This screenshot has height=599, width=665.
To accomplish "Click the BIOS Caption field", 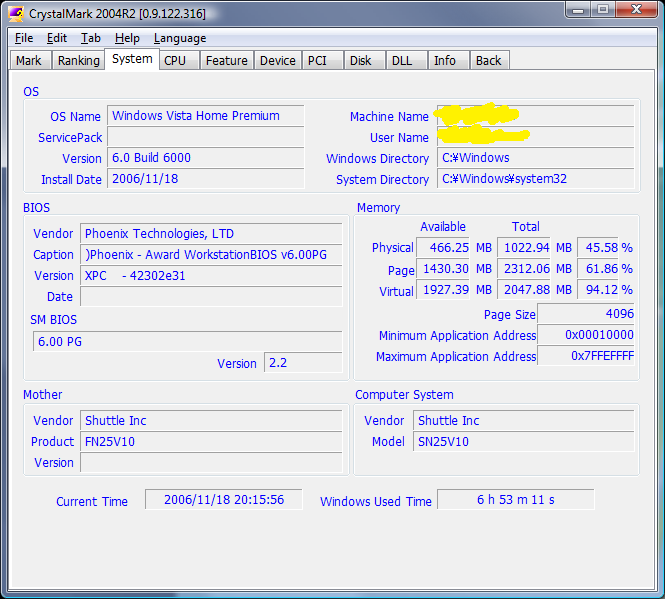I will point(211,255).
